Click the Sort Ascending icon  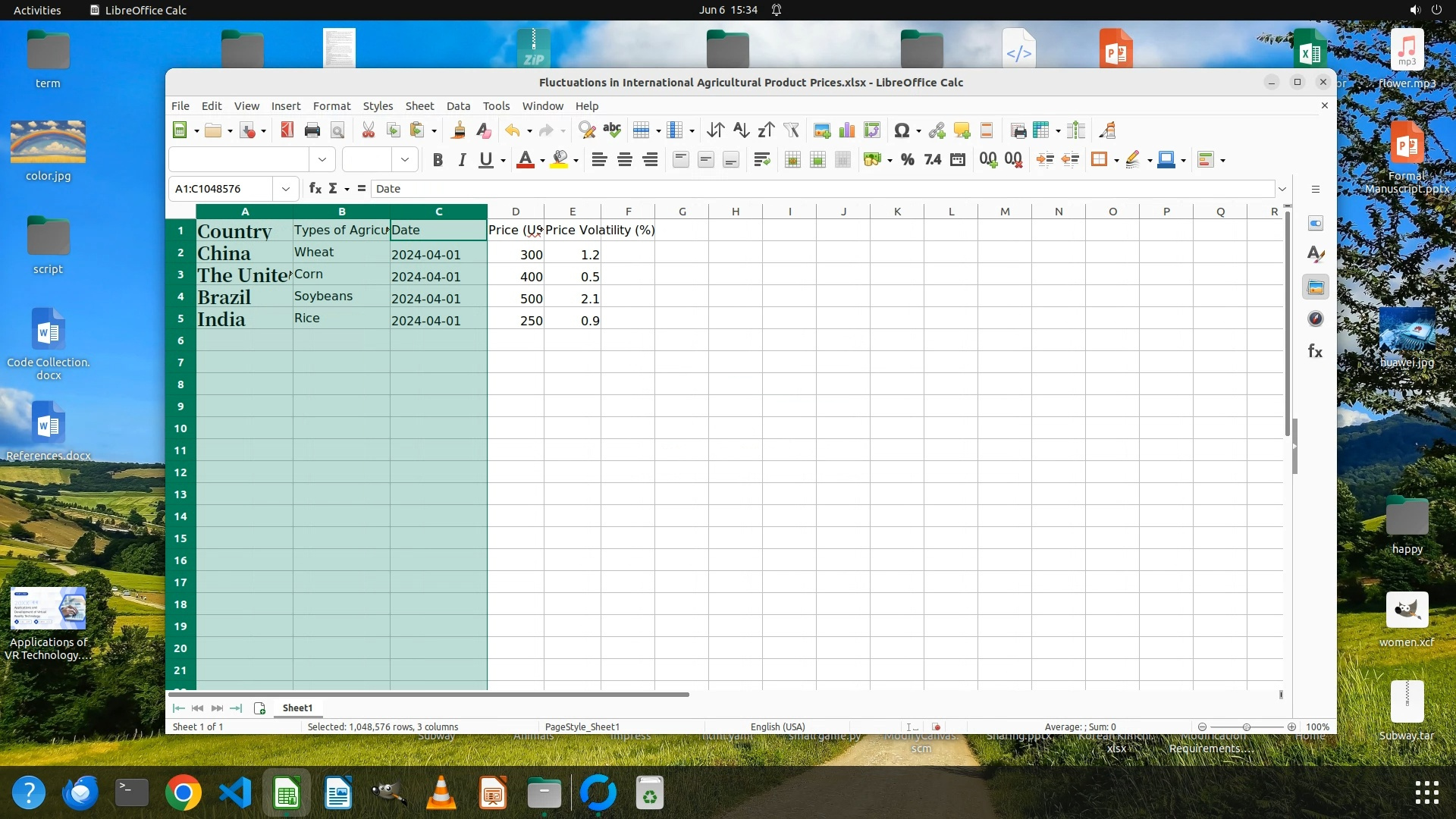point(741,130)
